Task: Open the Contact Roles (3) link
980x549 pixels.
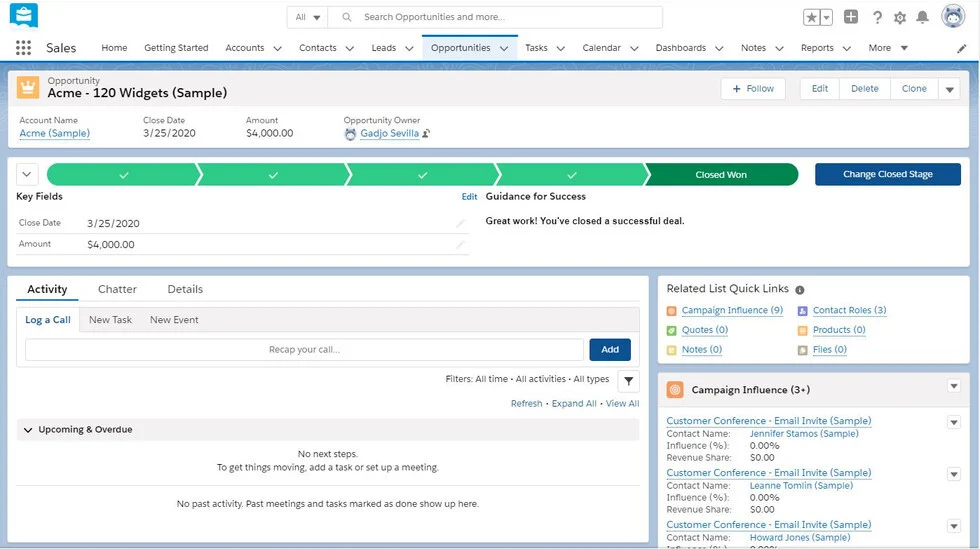Action: [x=849, y=311]
